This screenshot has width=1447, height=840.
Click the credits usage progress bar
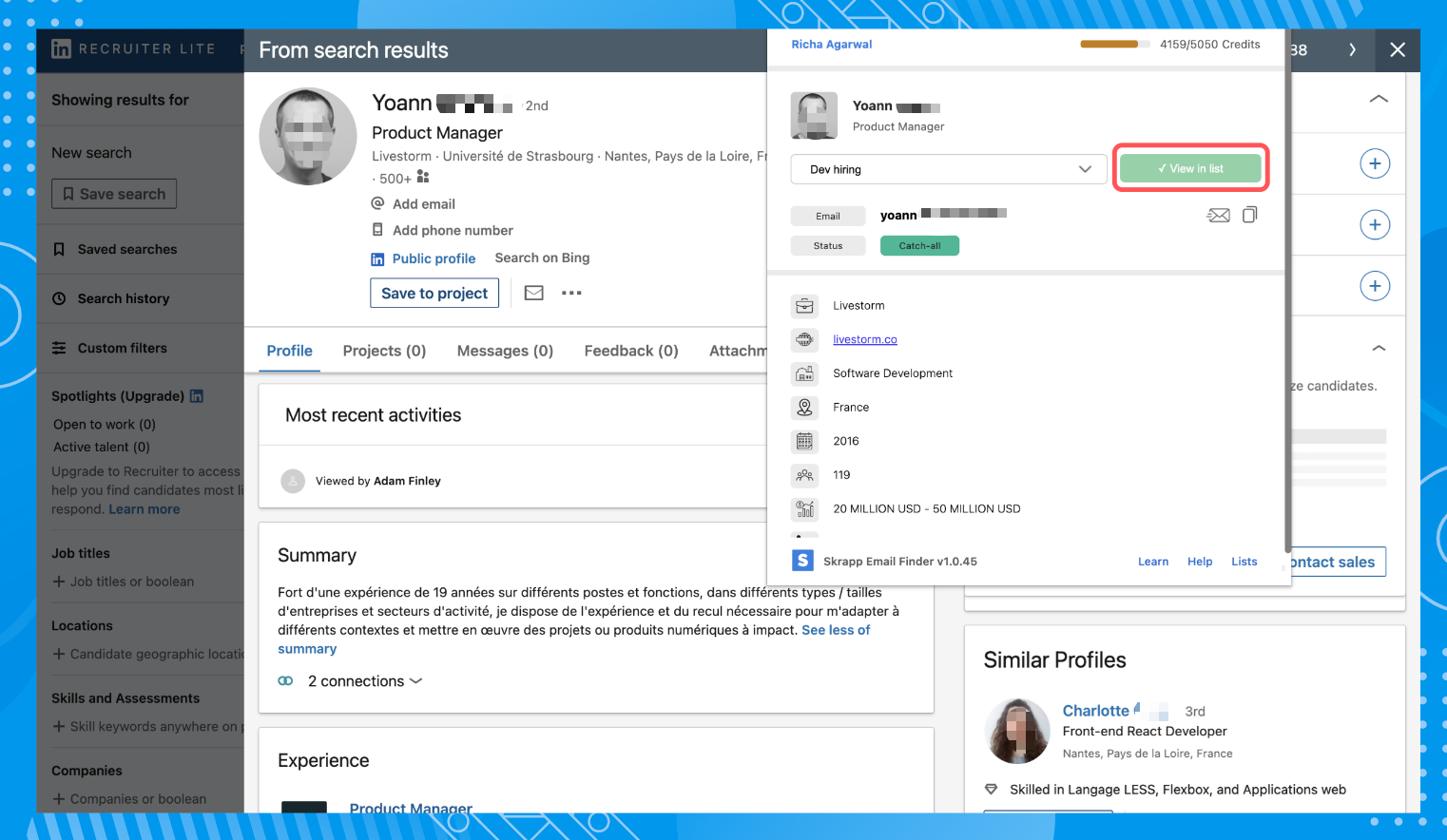pyautogui.click(x=1115, y=44)
